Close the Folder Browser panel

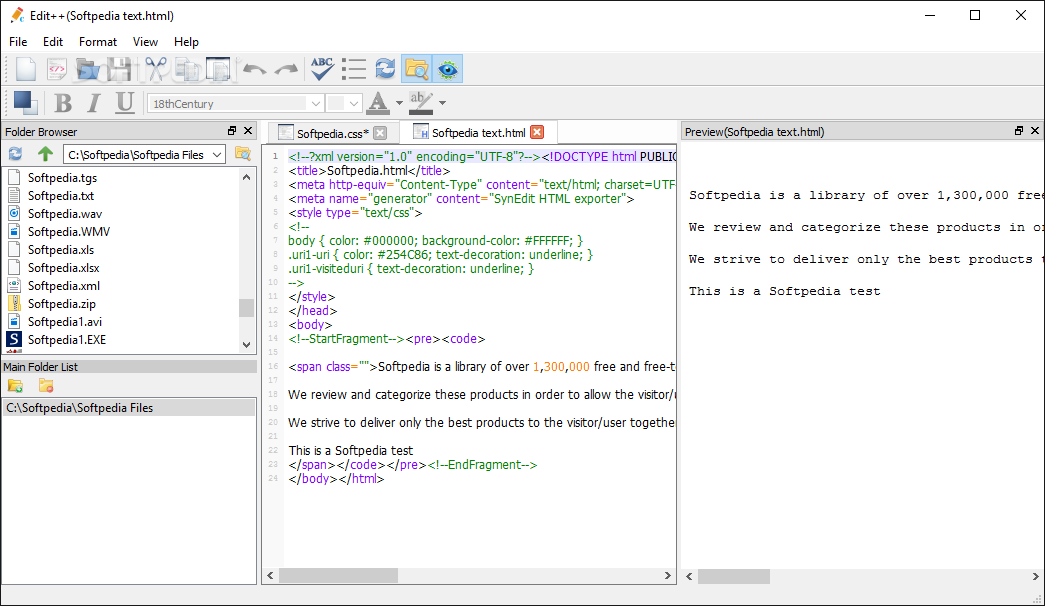point(248,131)
